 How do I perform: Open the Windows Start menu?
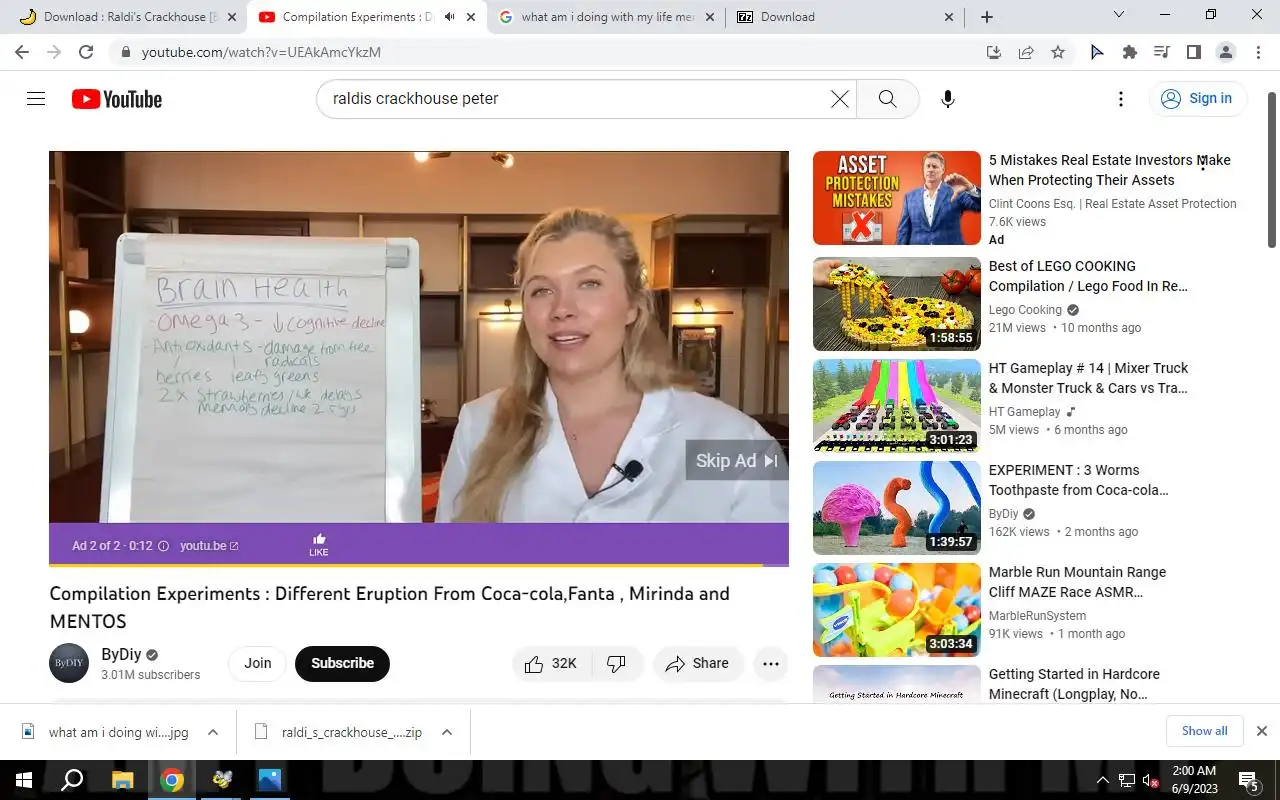[22, 780]
